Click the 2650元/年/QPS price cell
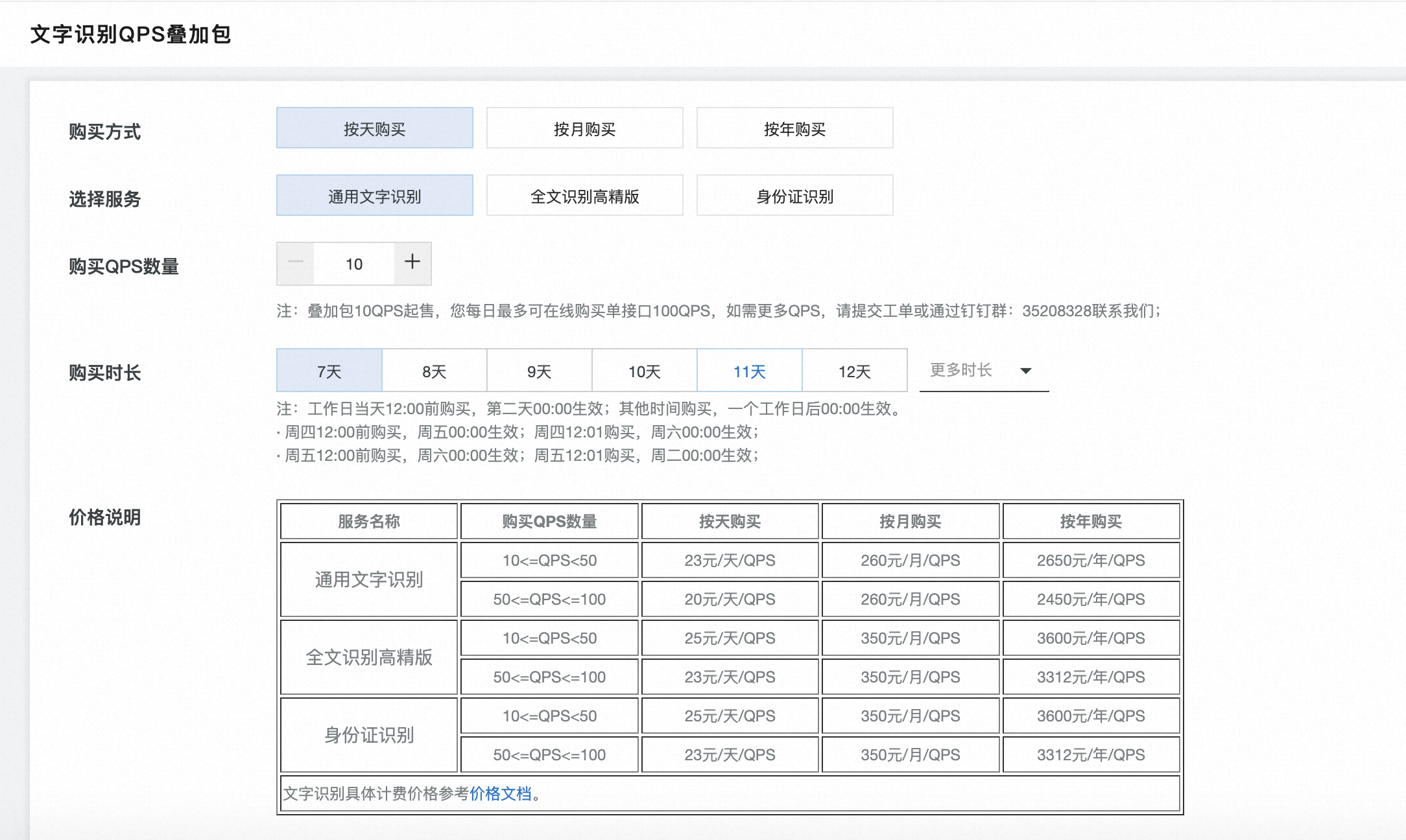The height and width of the screenshot is (840, 1406). (1091, 560)
